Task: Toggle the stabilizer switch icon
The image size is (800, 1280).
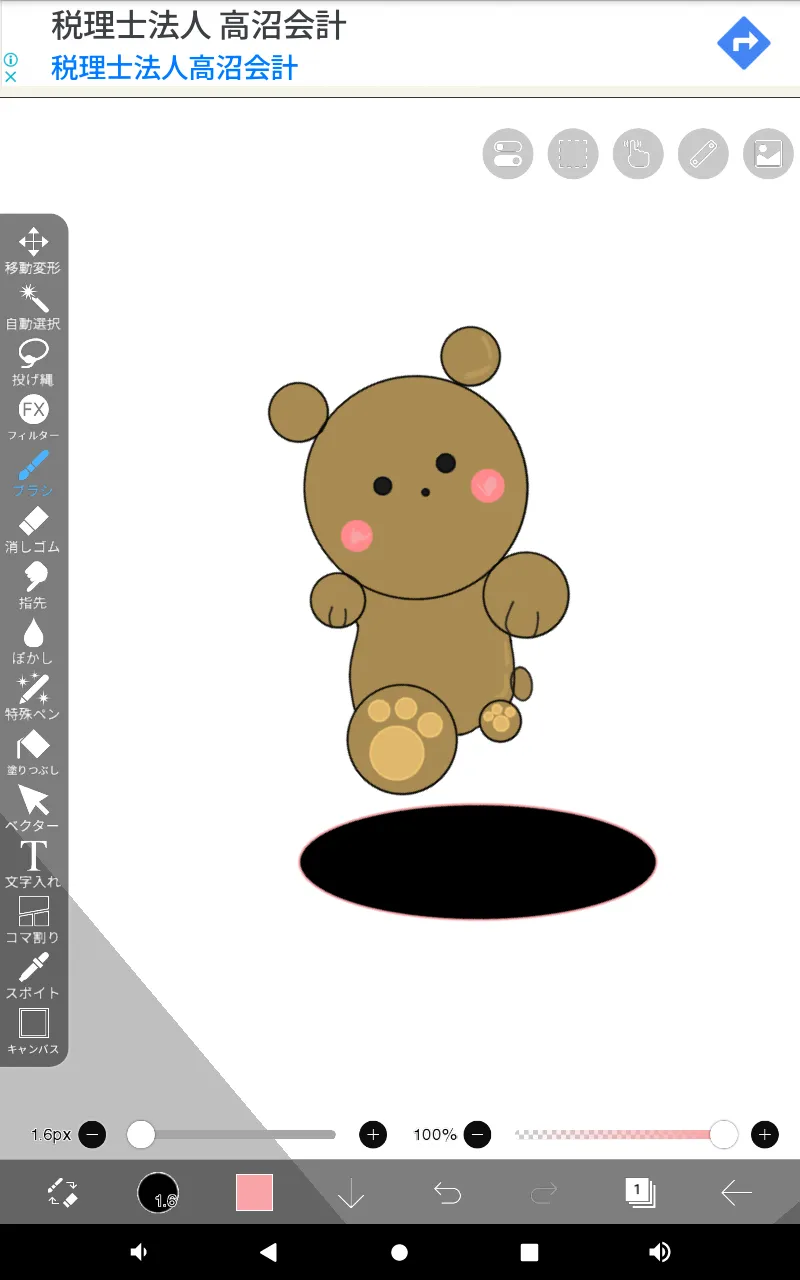Action: click(x=508, y=154)
